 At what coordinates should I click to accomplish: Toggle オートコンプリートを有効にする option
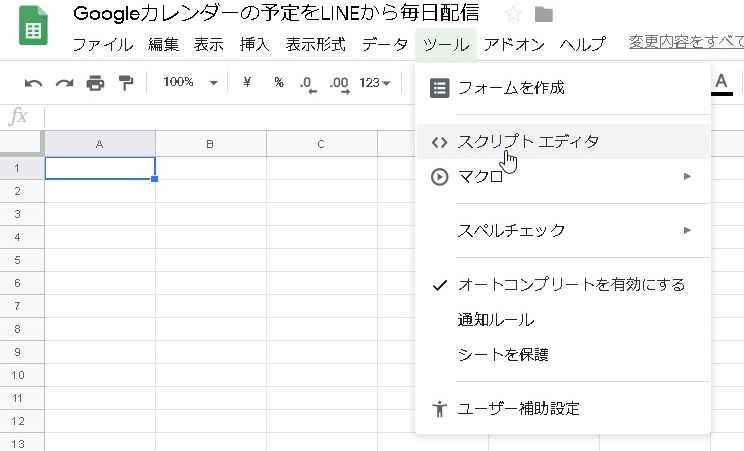coord(571,285)
